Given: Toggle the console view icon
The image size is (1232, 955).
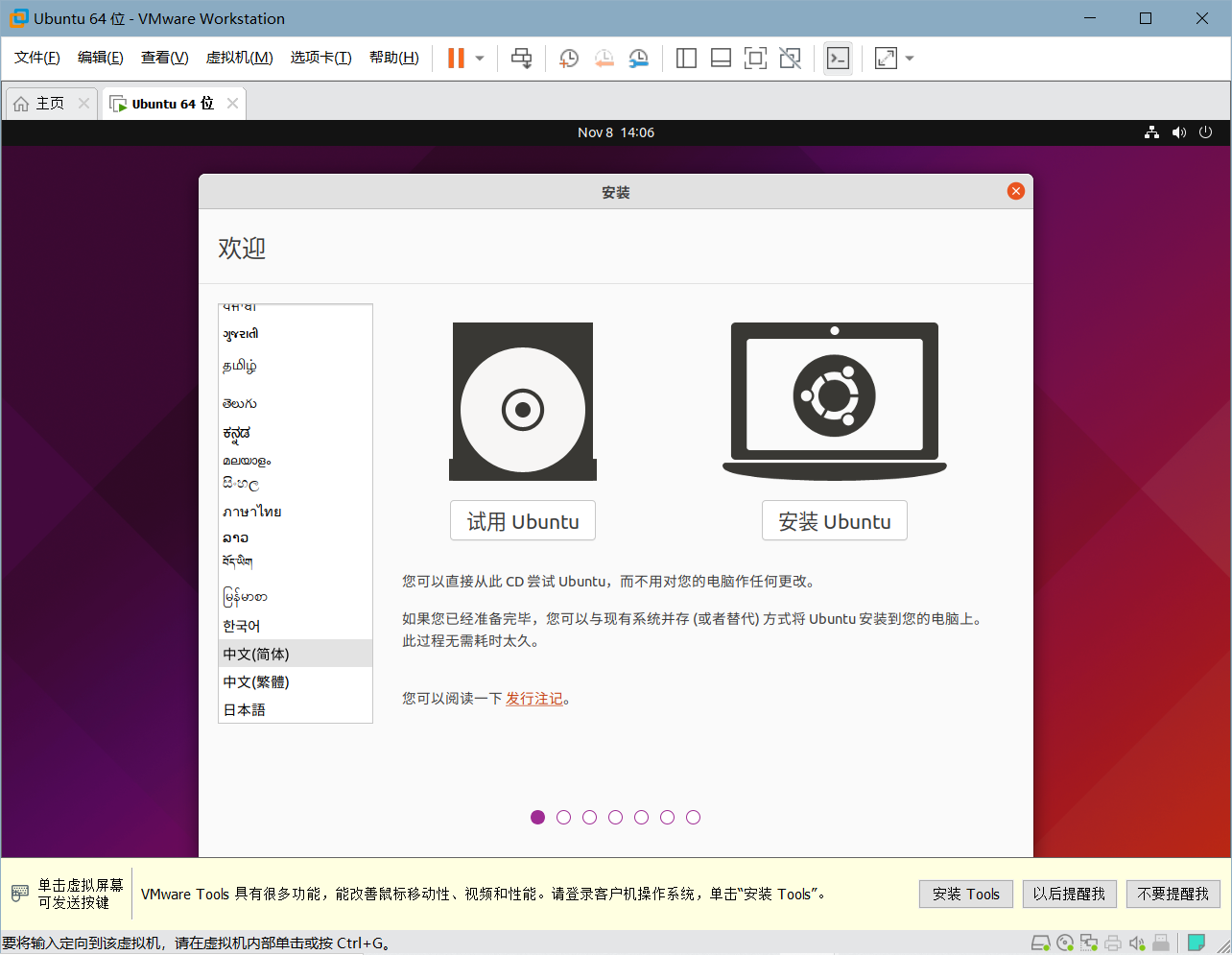Looking at the screenshot, I should pos(838,59).
